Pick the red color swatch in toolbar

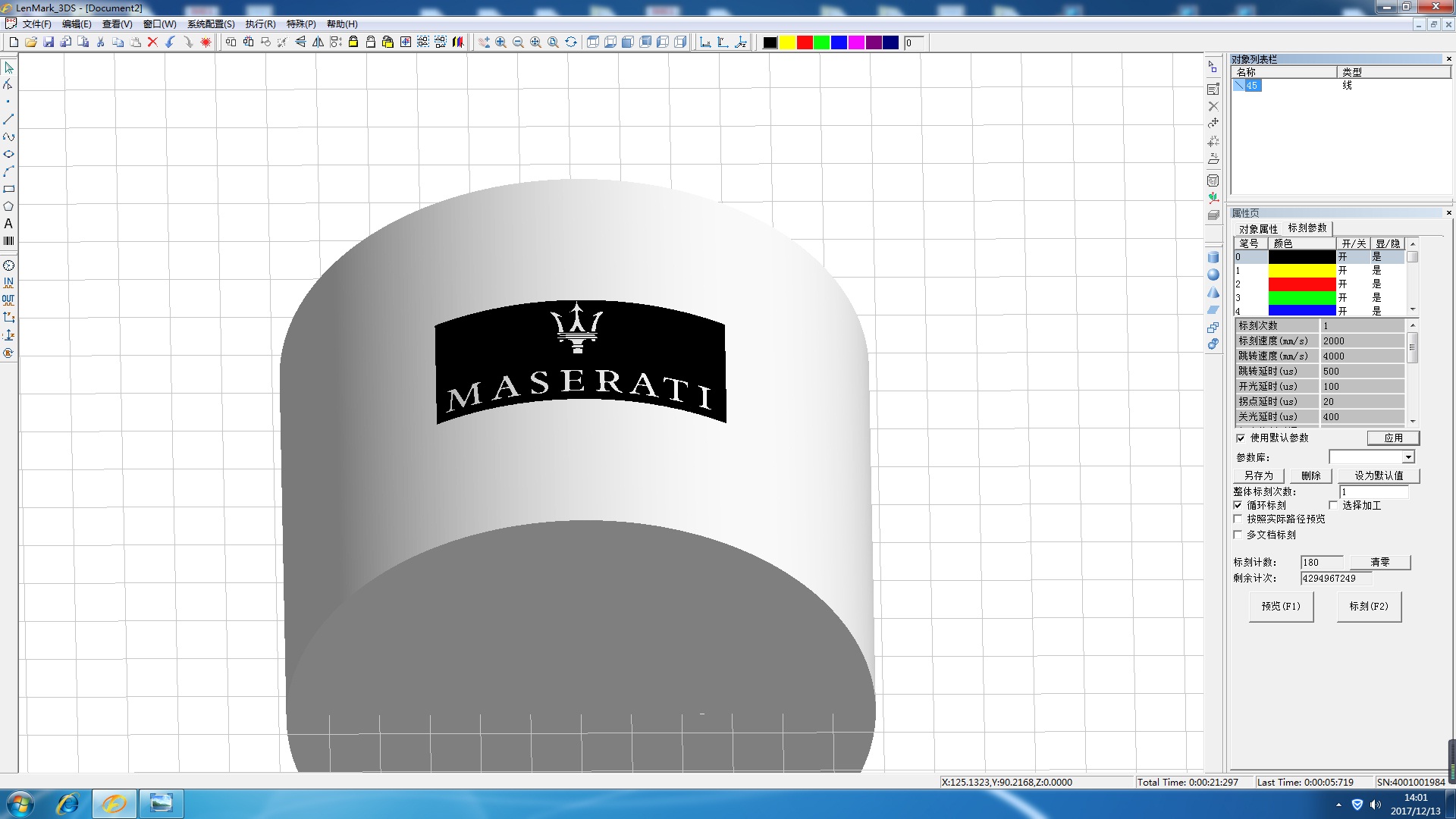click(x=805, y=42)
